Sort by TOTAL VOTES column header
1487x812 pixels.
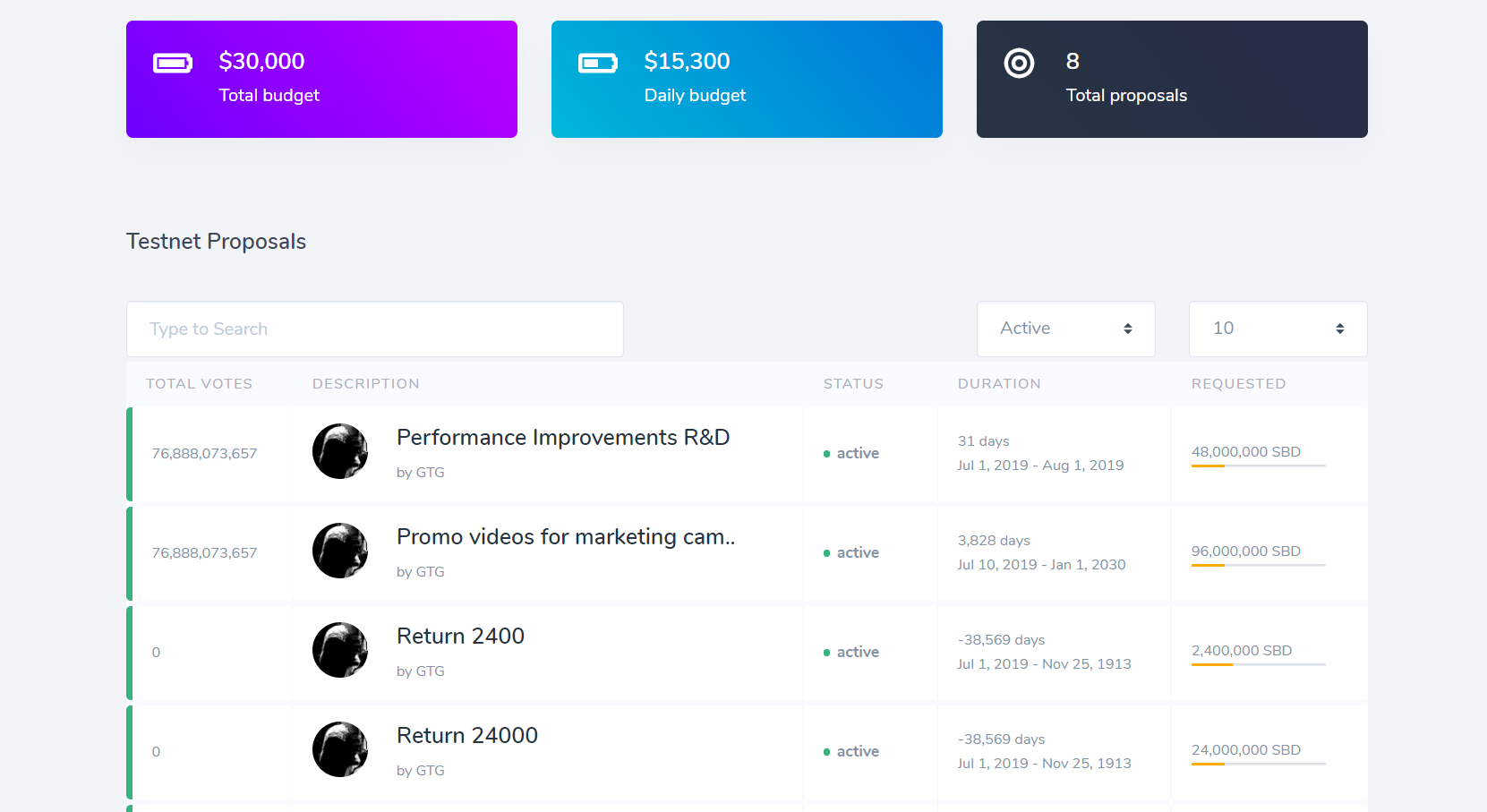(x=199, y=383)
